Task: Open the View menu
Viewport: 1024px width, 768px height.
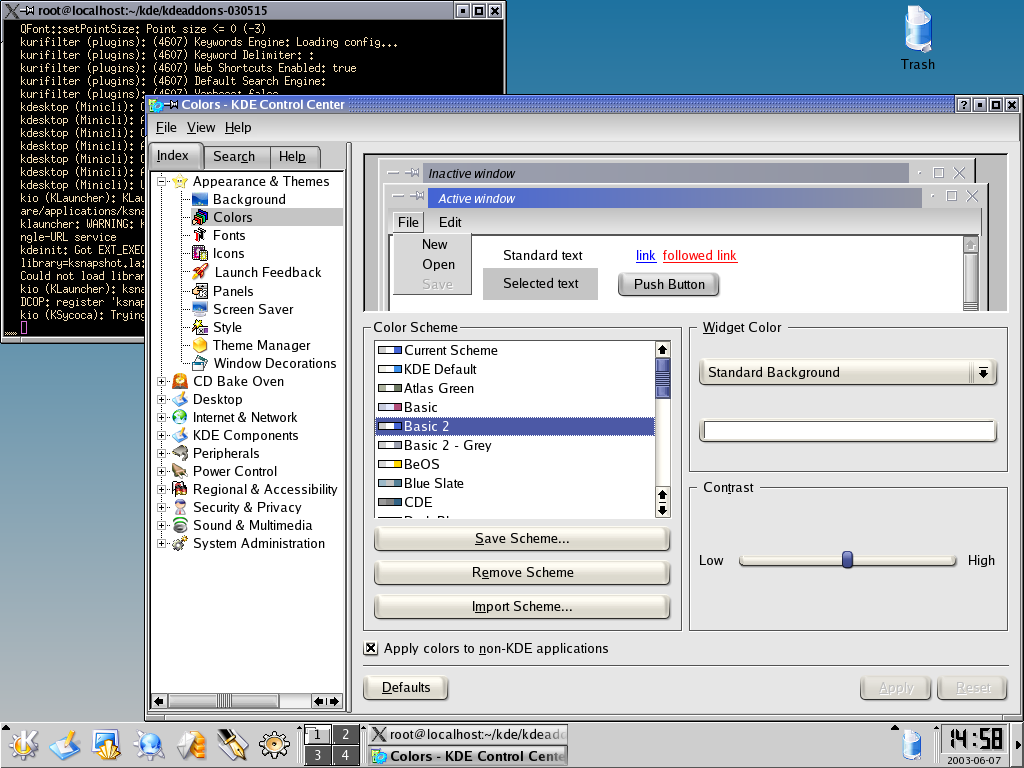Action: (x=200, y=127)
